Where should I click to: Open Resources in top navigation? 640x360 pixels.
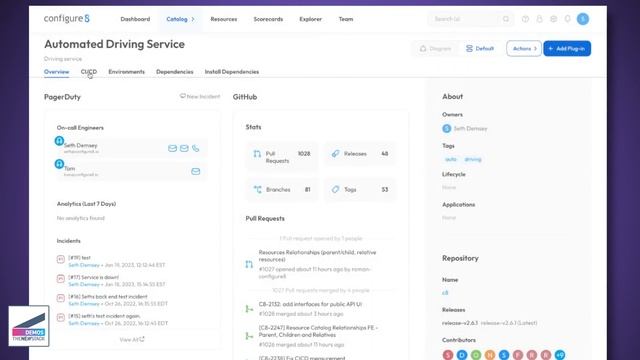coord(224,19)
